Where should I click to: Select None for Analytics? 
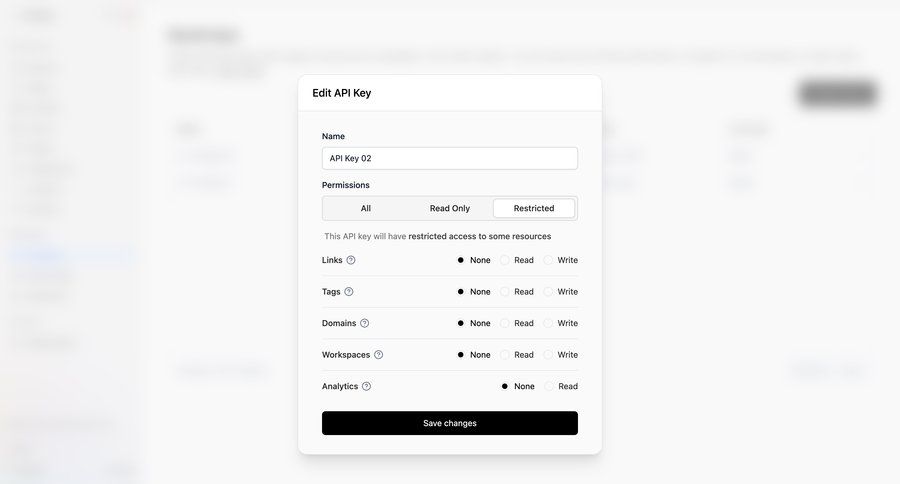click(505, 386)
